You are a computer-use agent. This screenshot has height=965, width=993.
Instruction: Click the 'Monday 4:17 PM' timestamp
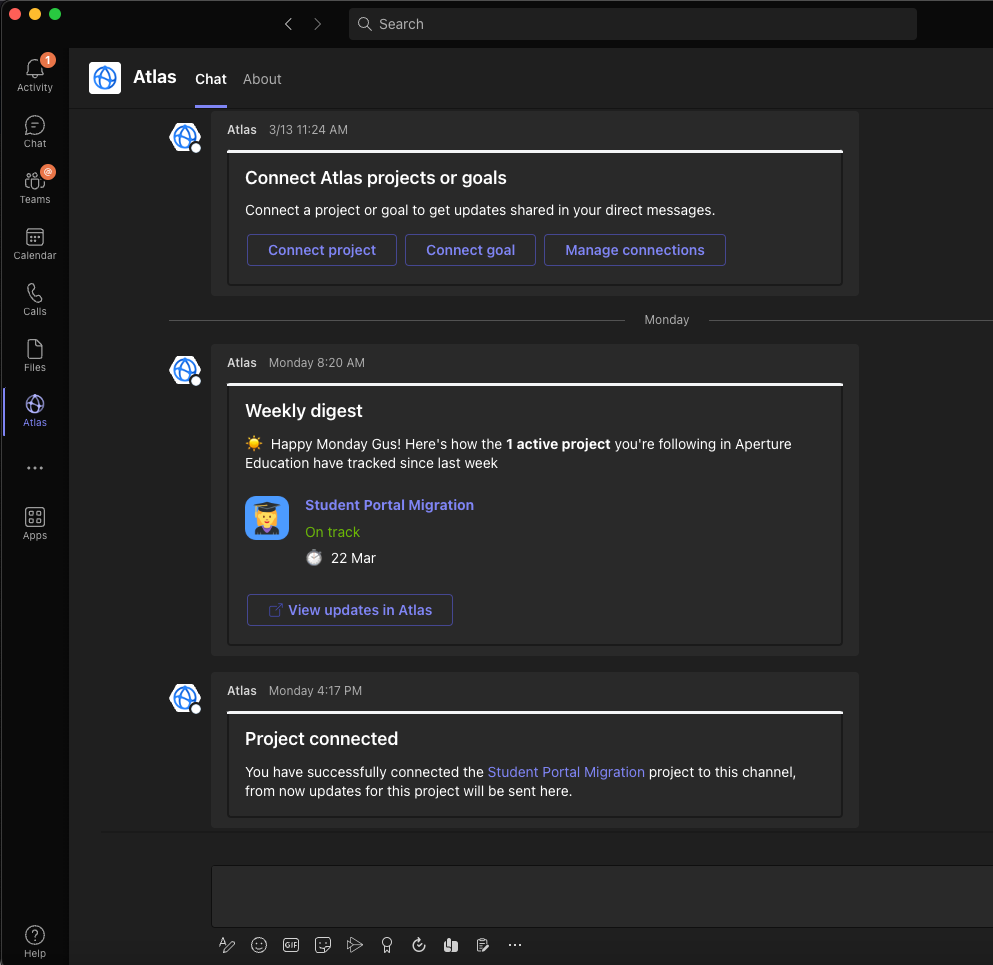click(315, 691)
